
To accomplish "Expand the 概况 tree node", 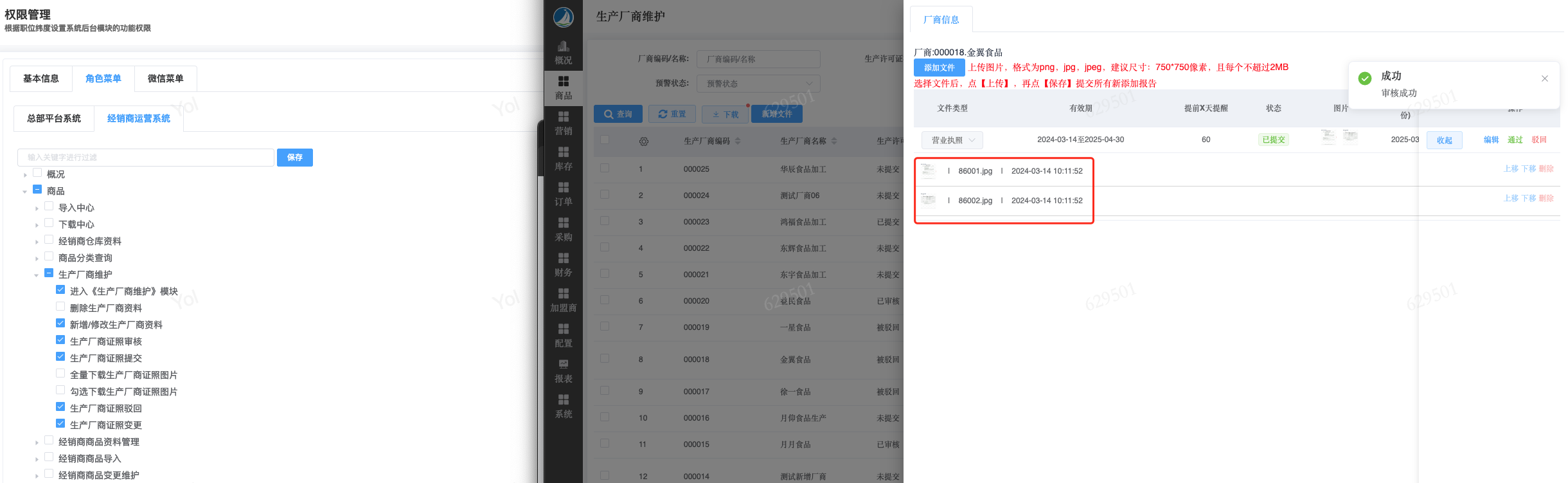I will (25, 175).
